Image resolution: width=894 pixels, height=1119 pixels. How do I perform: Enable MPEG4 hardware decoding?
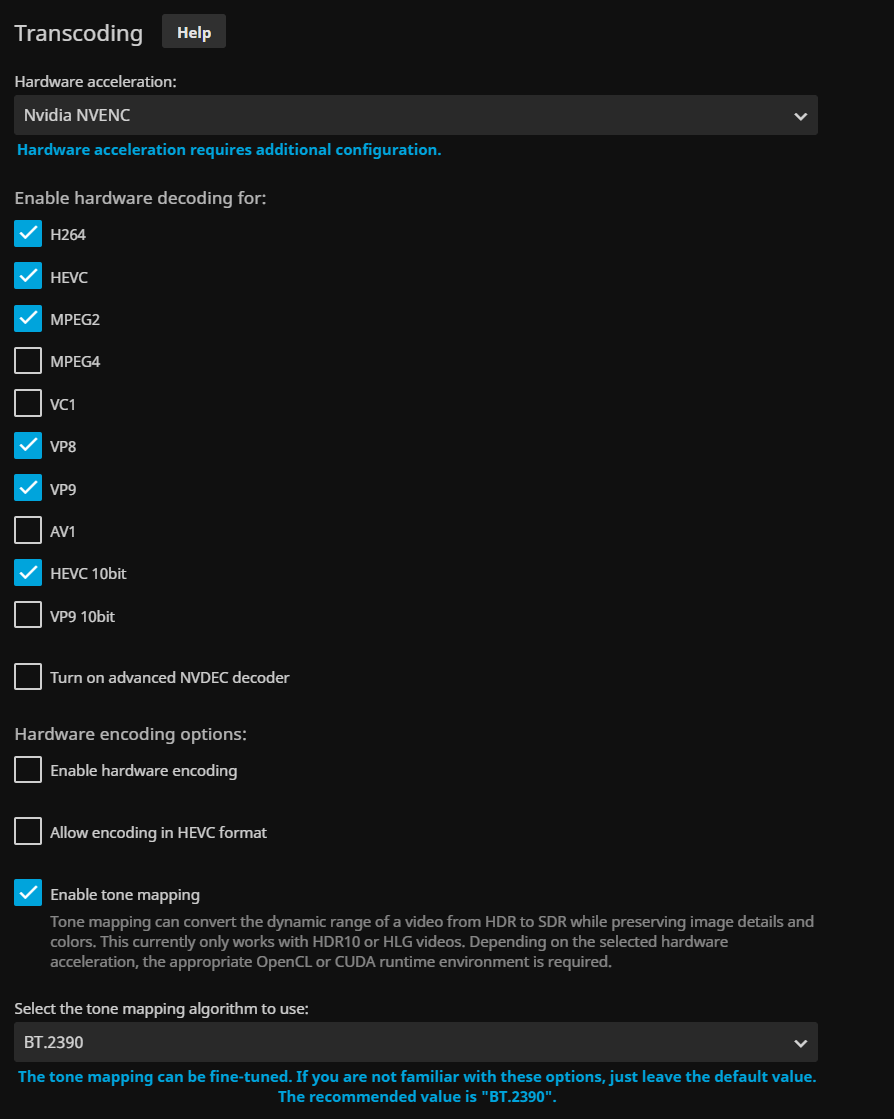tap(28, 361)
